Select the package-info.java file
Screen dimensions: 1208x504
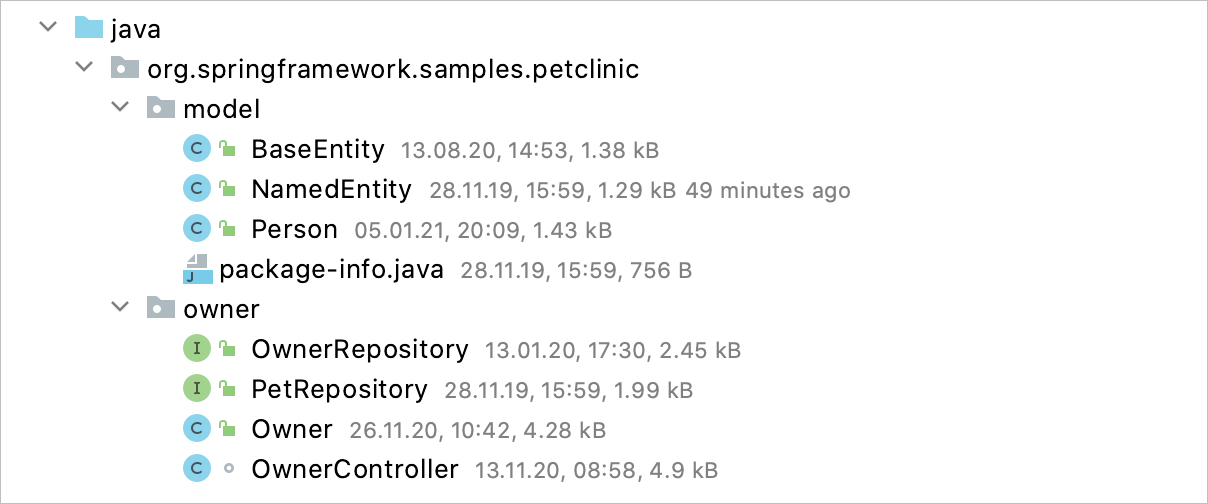click(x=331, y=269)
